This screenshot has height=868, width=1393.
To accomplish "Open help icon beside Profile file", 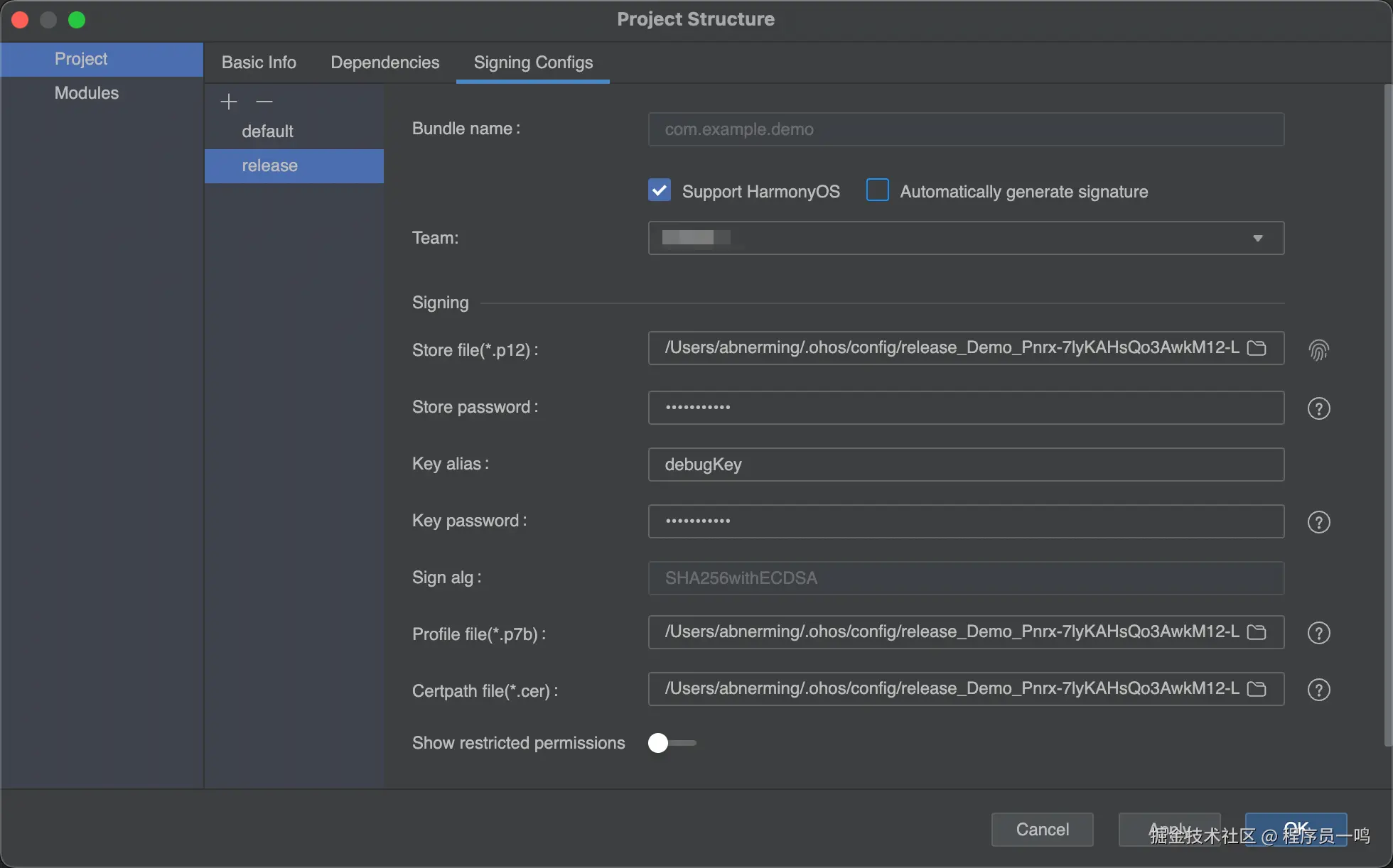I will coord(1318,633).
